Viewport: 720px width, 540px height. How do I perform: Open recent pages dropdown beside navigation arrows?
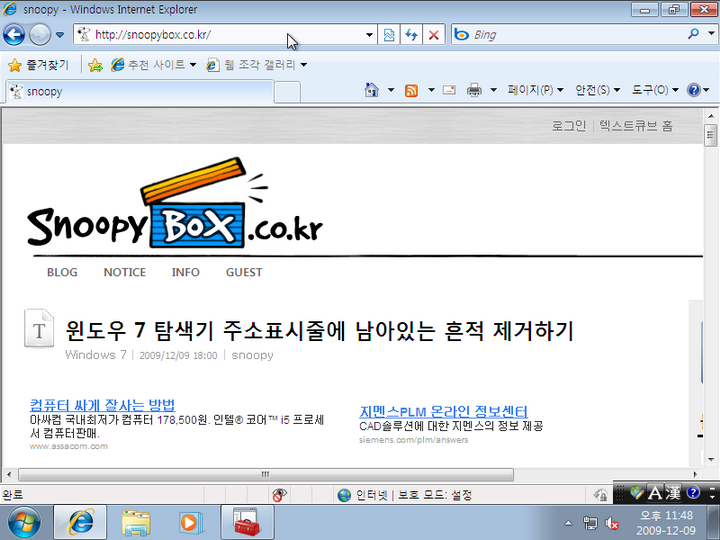click(x=60, y=35)
